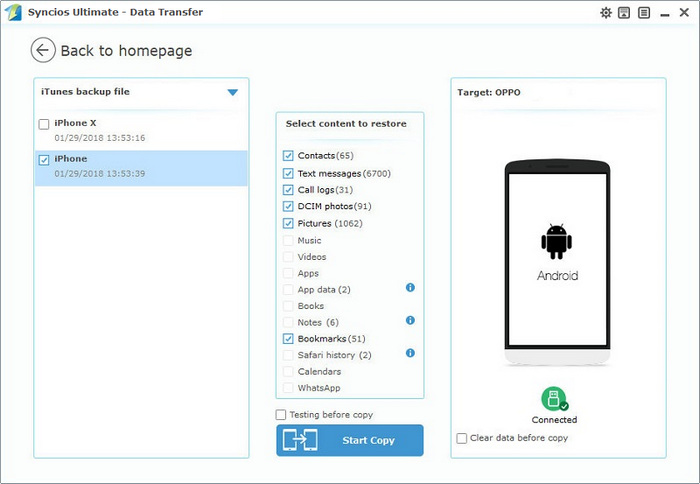Show info for Notes
This screenshot has width=700, height=484.
pos(410,320)
